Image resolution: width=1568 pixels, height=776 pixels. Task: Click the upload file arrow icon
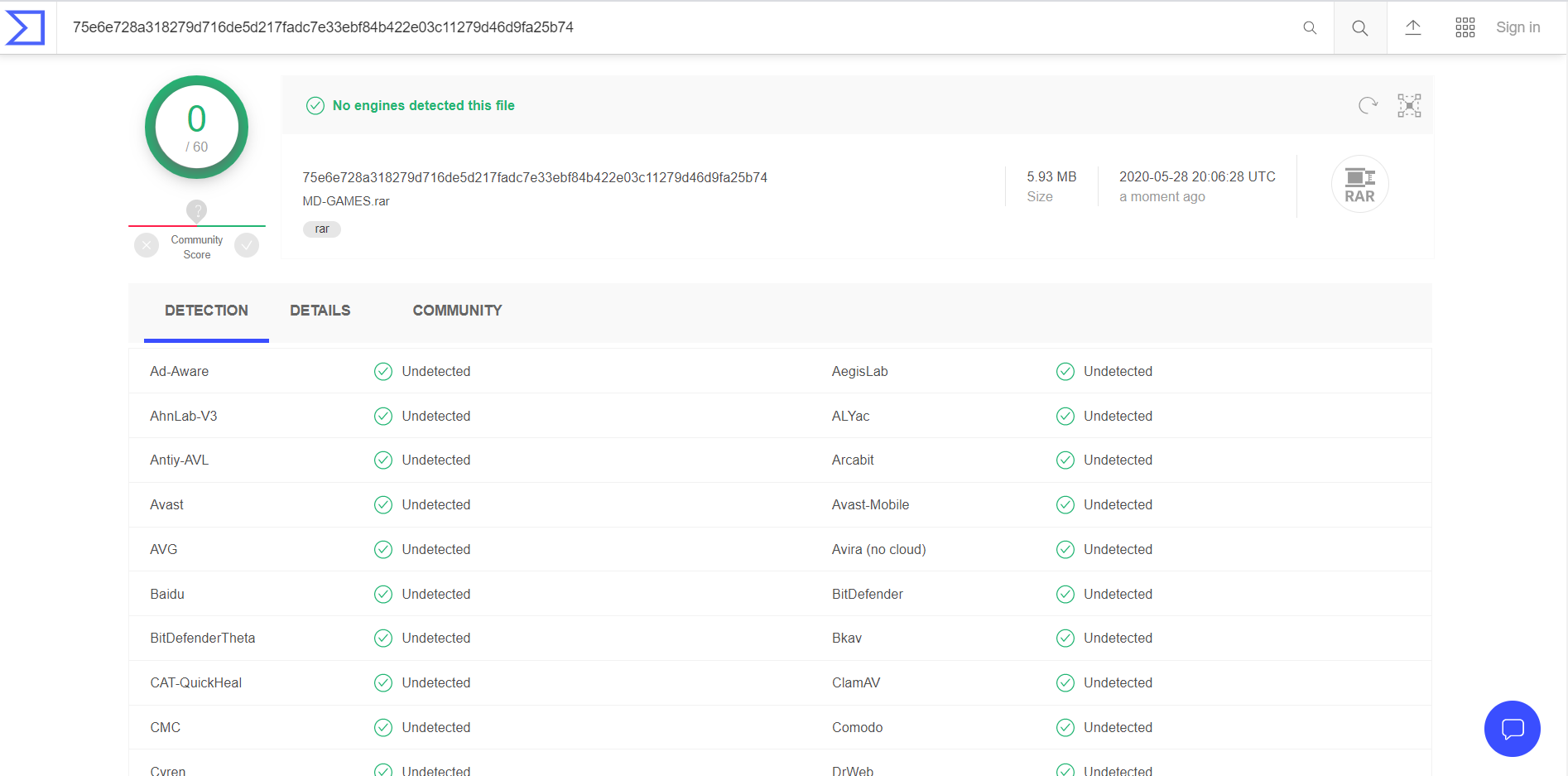pos(1413,28)
